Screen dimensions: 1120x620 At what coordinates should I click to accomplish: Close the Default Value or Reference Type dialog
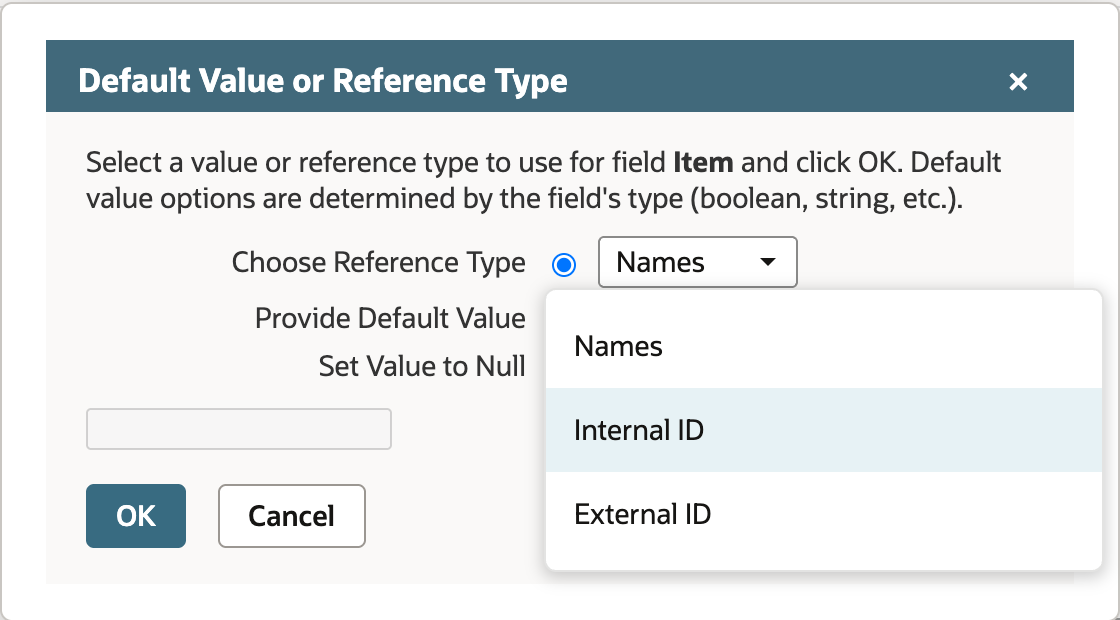tap(1018, 81)
